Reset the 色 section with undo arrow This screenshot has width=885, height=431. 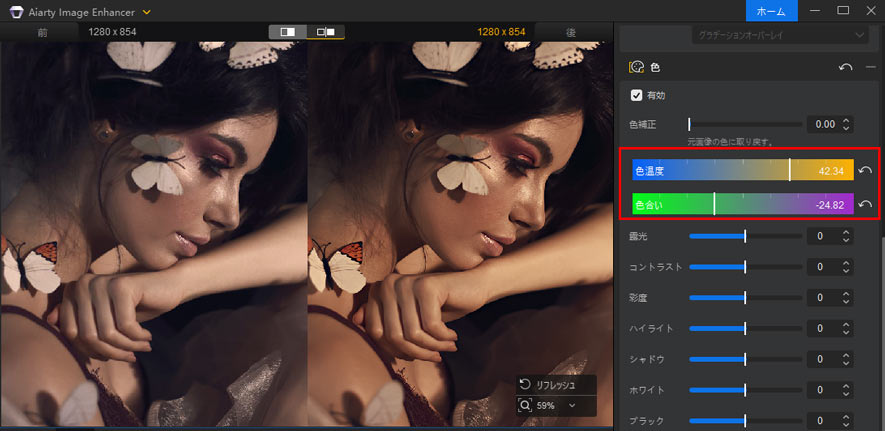click(x=845, y=67)
